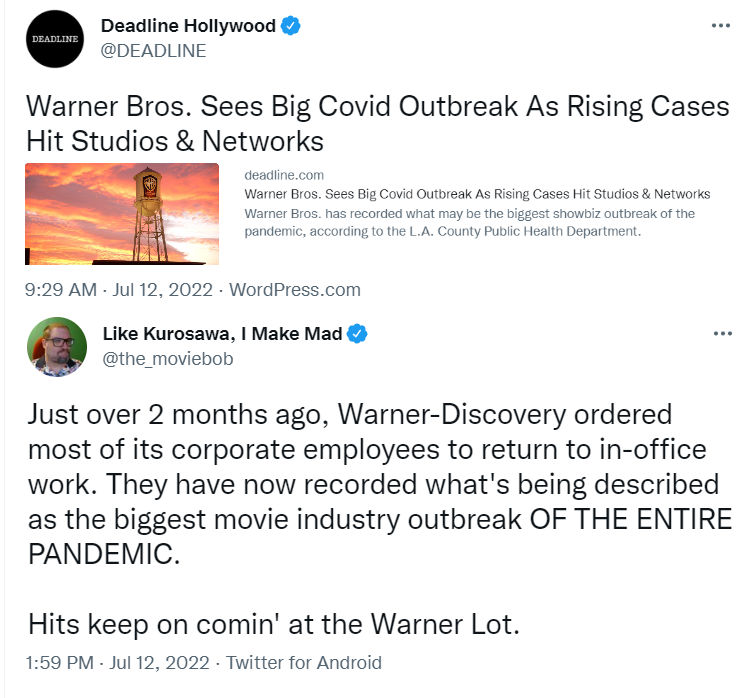Open the @the_moviebob handle
This screenshot has width=749, height=698.
pyautogui.click(x=168, y=359)
